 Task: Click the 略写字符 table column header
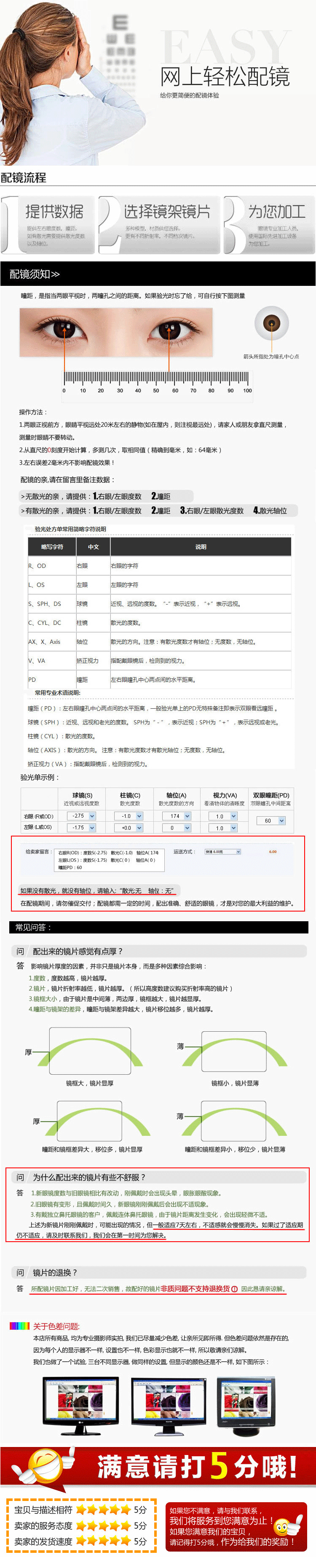(52, 546)
